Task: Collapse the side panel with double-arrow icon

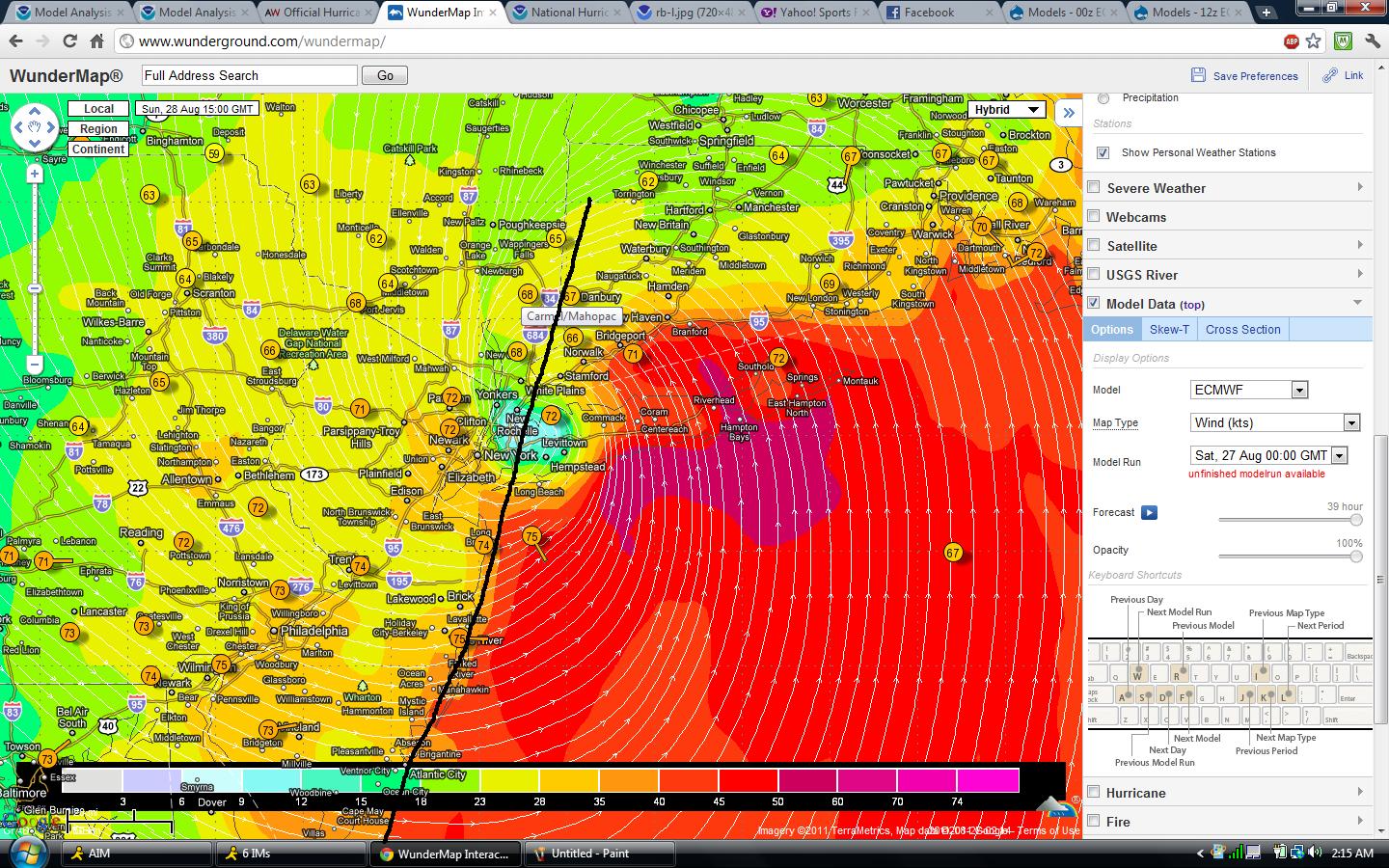Action: [1069, 112]
